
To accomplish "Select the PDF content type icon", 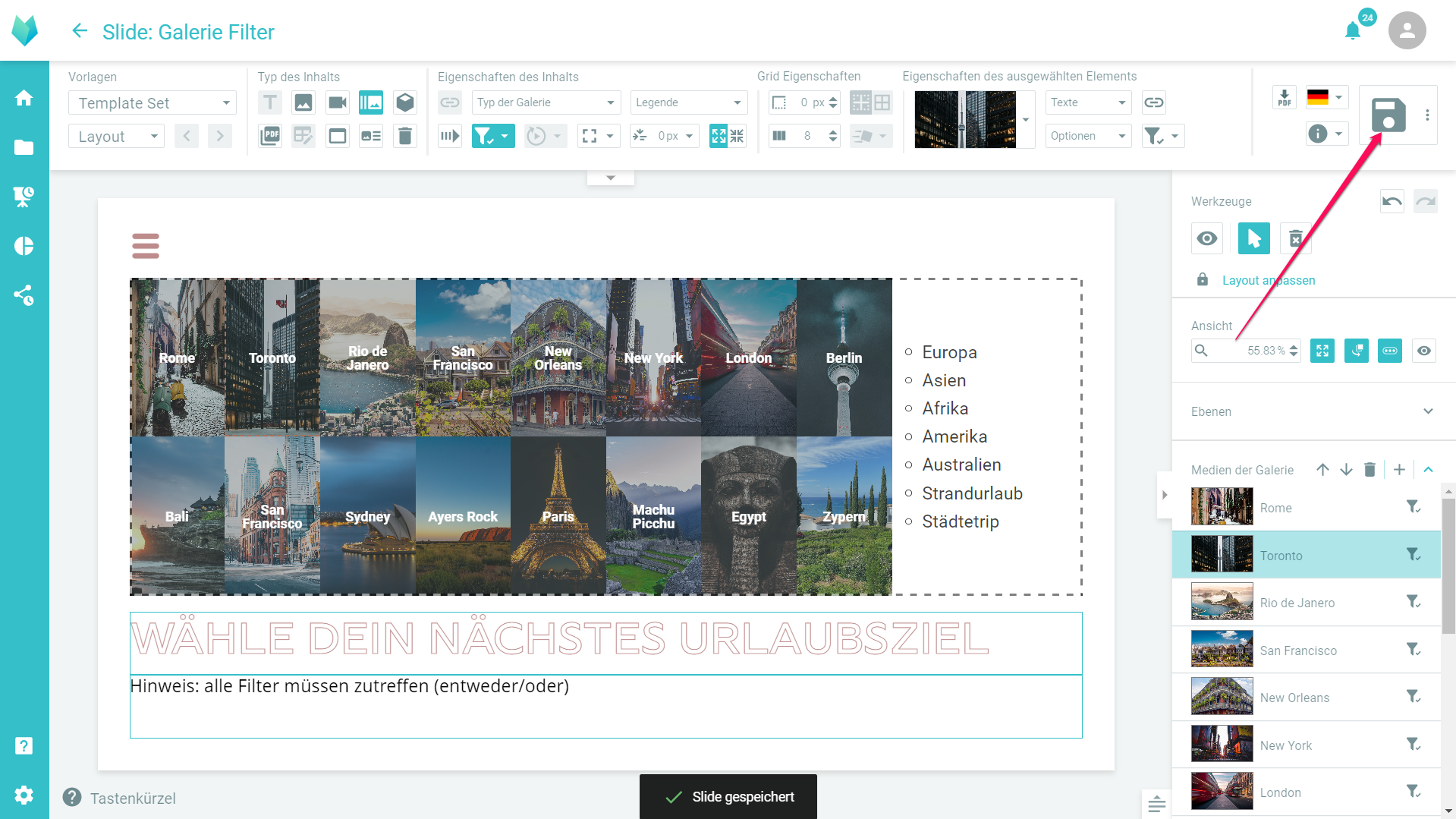I will tap(270, 136).
